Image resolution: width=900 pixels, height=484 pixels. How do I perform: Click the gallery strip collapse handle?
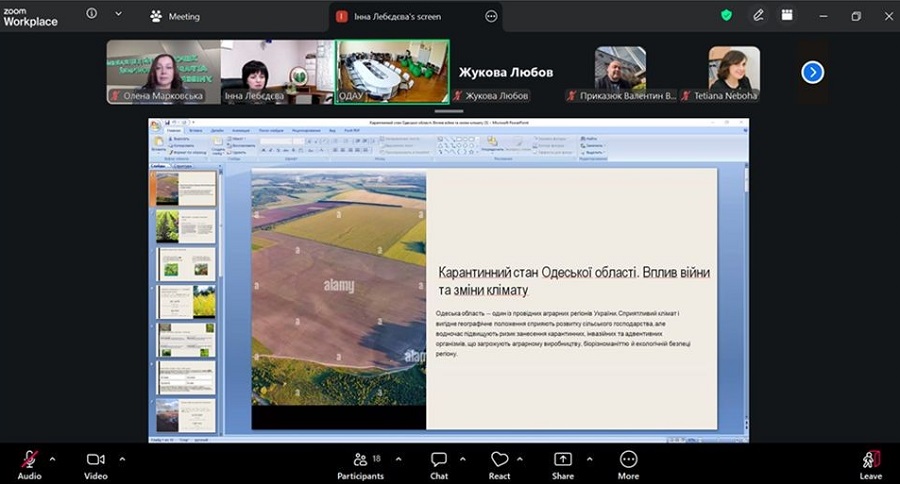[449, 111]
